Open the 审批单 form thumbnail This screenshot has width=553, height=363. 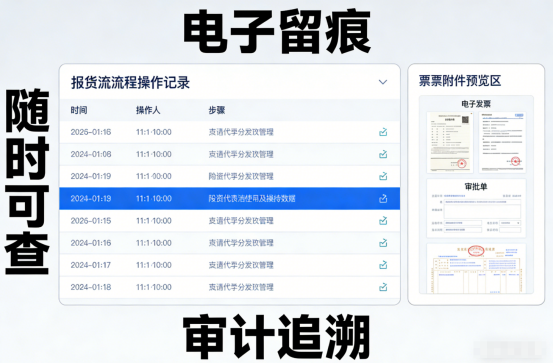[476, 208]
